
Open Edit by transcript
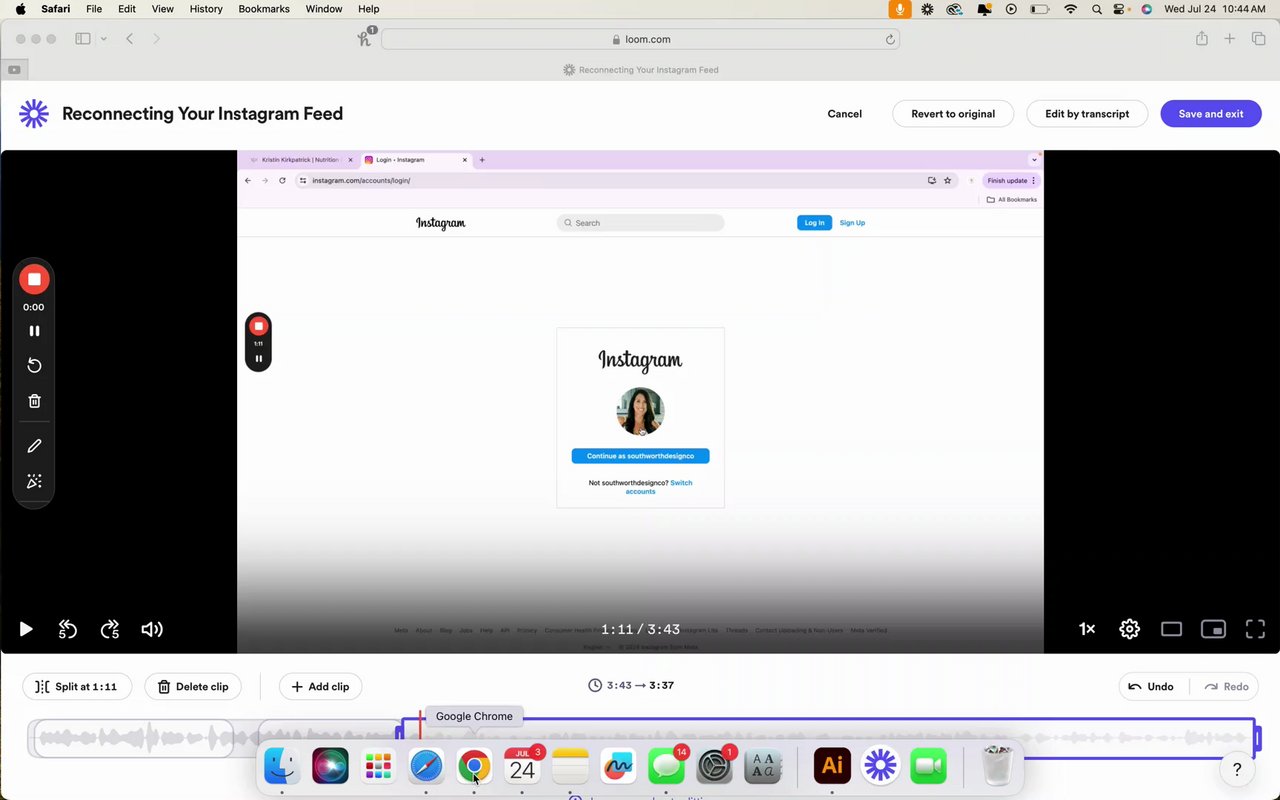click(1087, 114)
